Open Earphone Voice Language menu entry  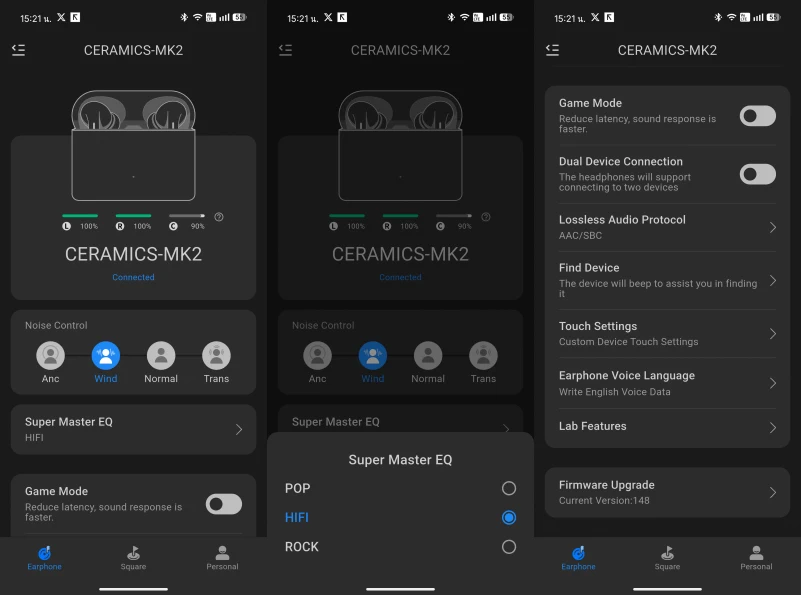(x=666, y=383)
